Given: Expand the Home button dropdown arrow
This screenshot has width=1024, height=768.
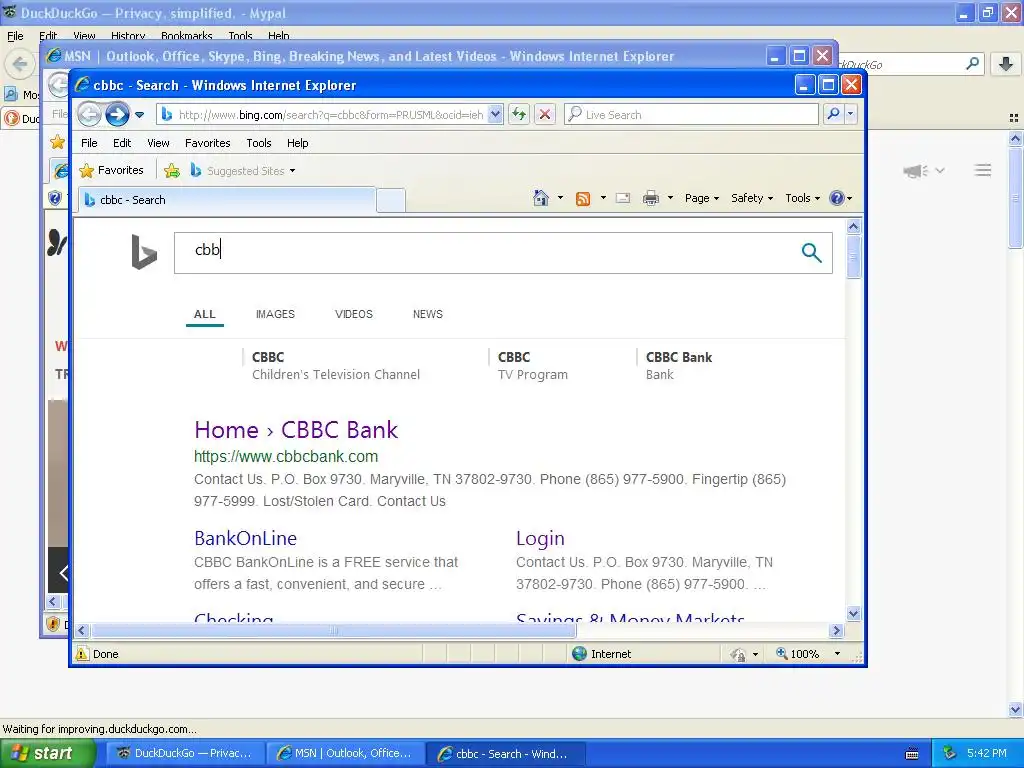Looking at the screenshot, I should pyautogui.click(x=560, y=198).
